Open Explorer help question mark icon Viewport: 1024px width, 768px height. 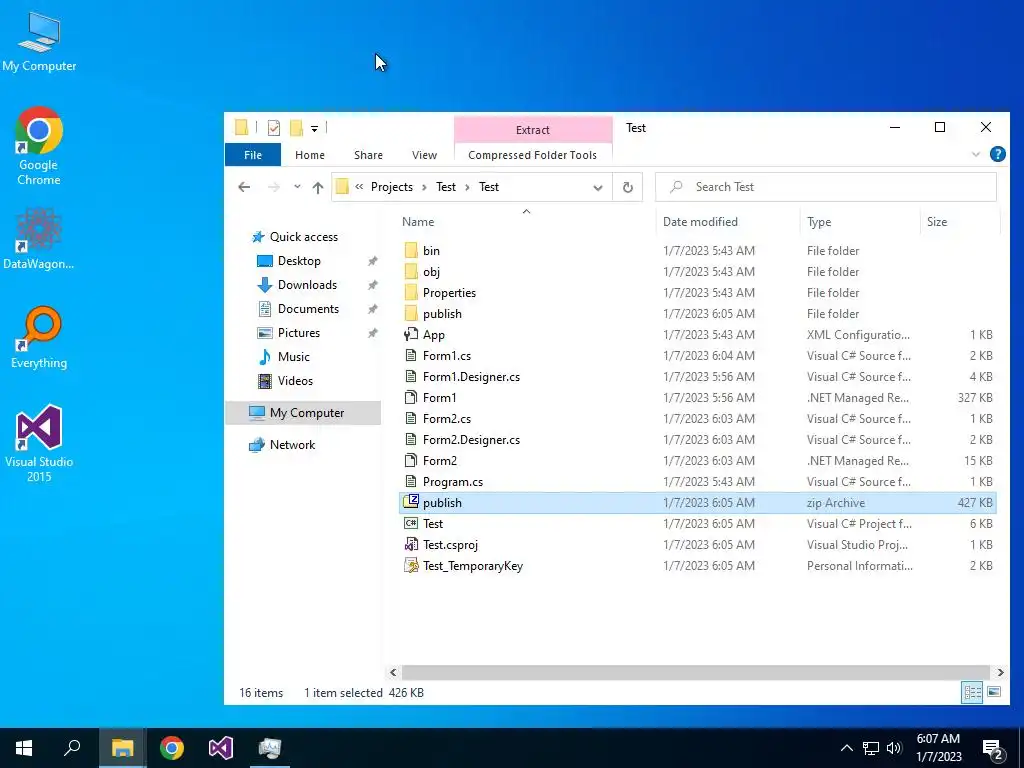997,154
